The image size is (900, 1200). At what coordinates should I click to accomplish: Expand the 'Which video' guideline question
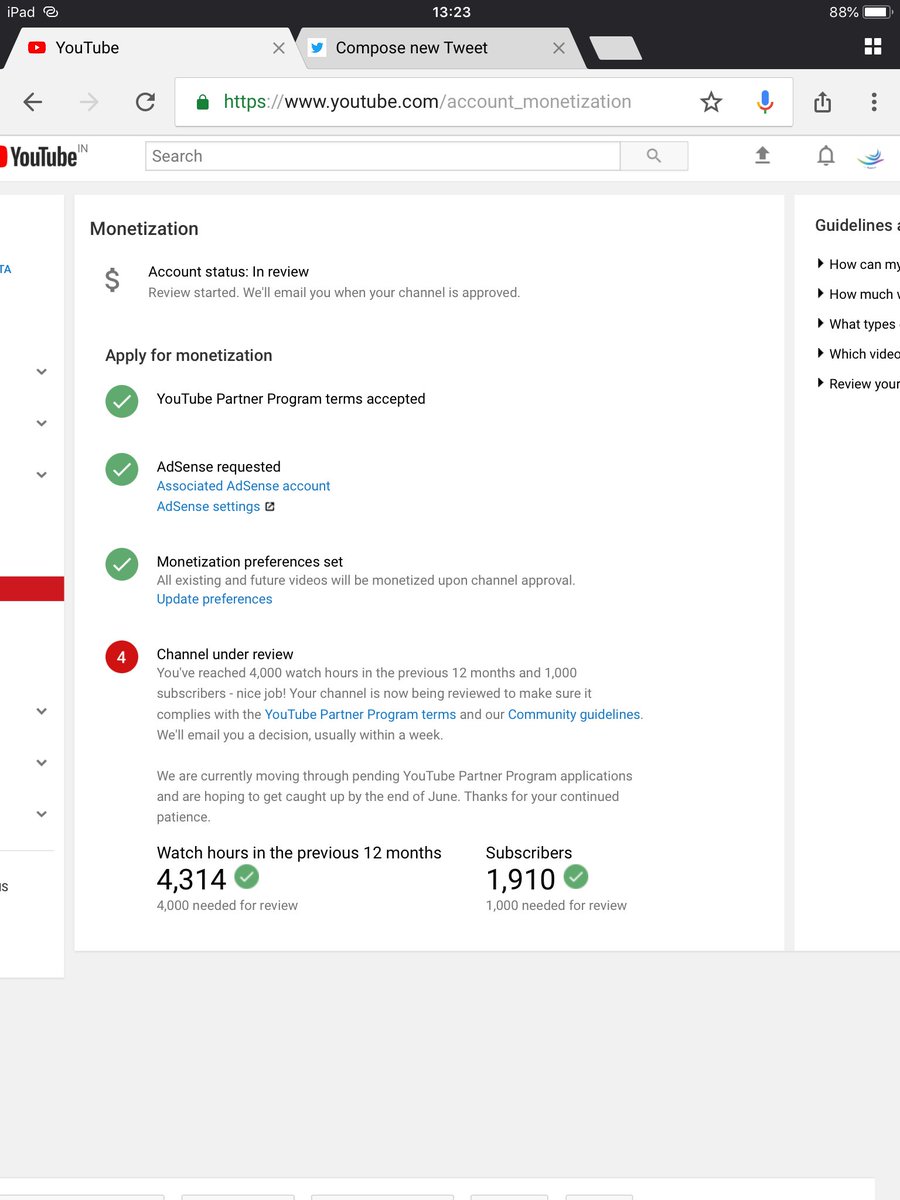(x=858, y=354)
